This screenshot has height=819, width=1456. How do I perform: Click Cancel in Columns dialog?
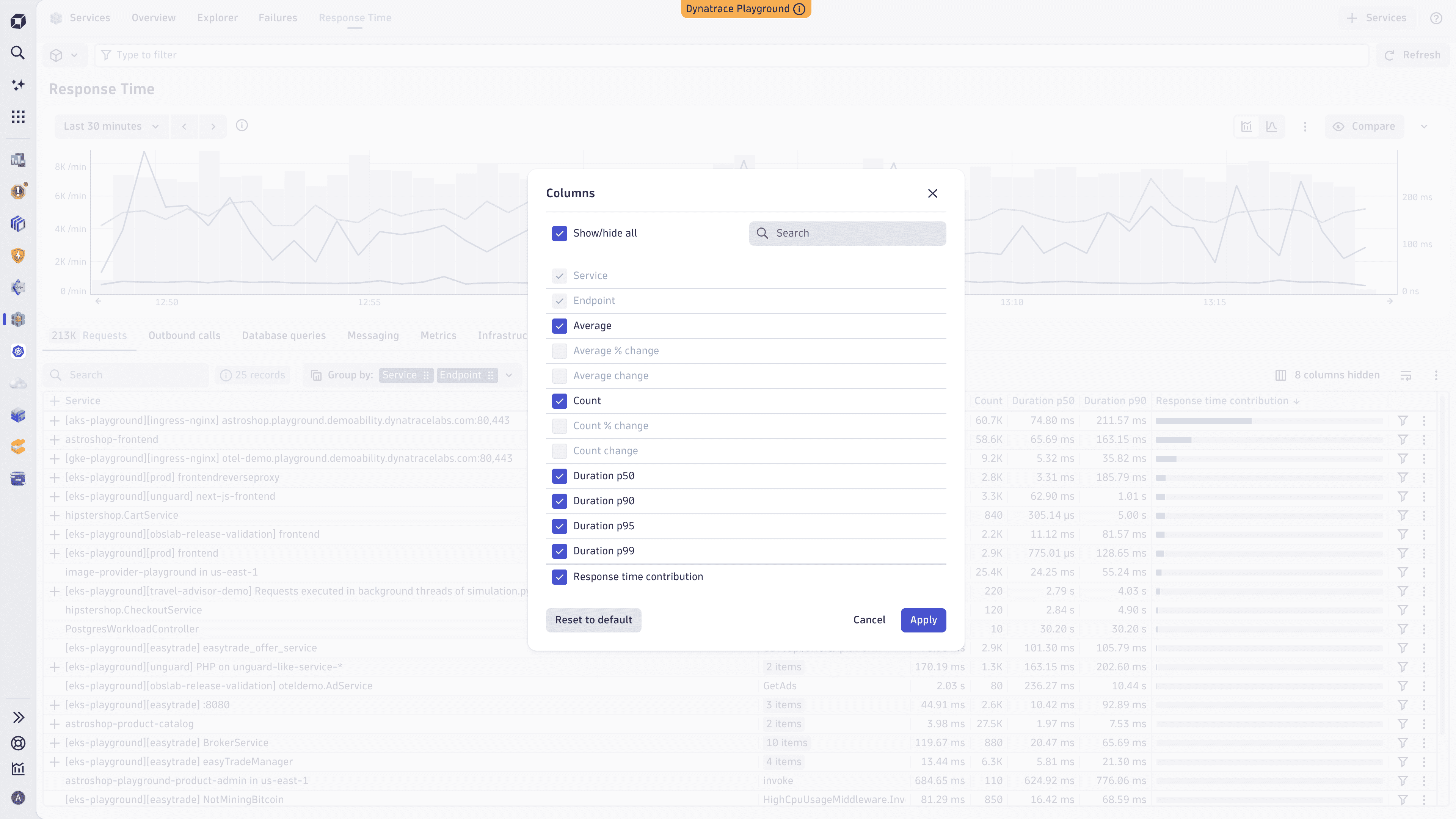[x=869, y=620]
